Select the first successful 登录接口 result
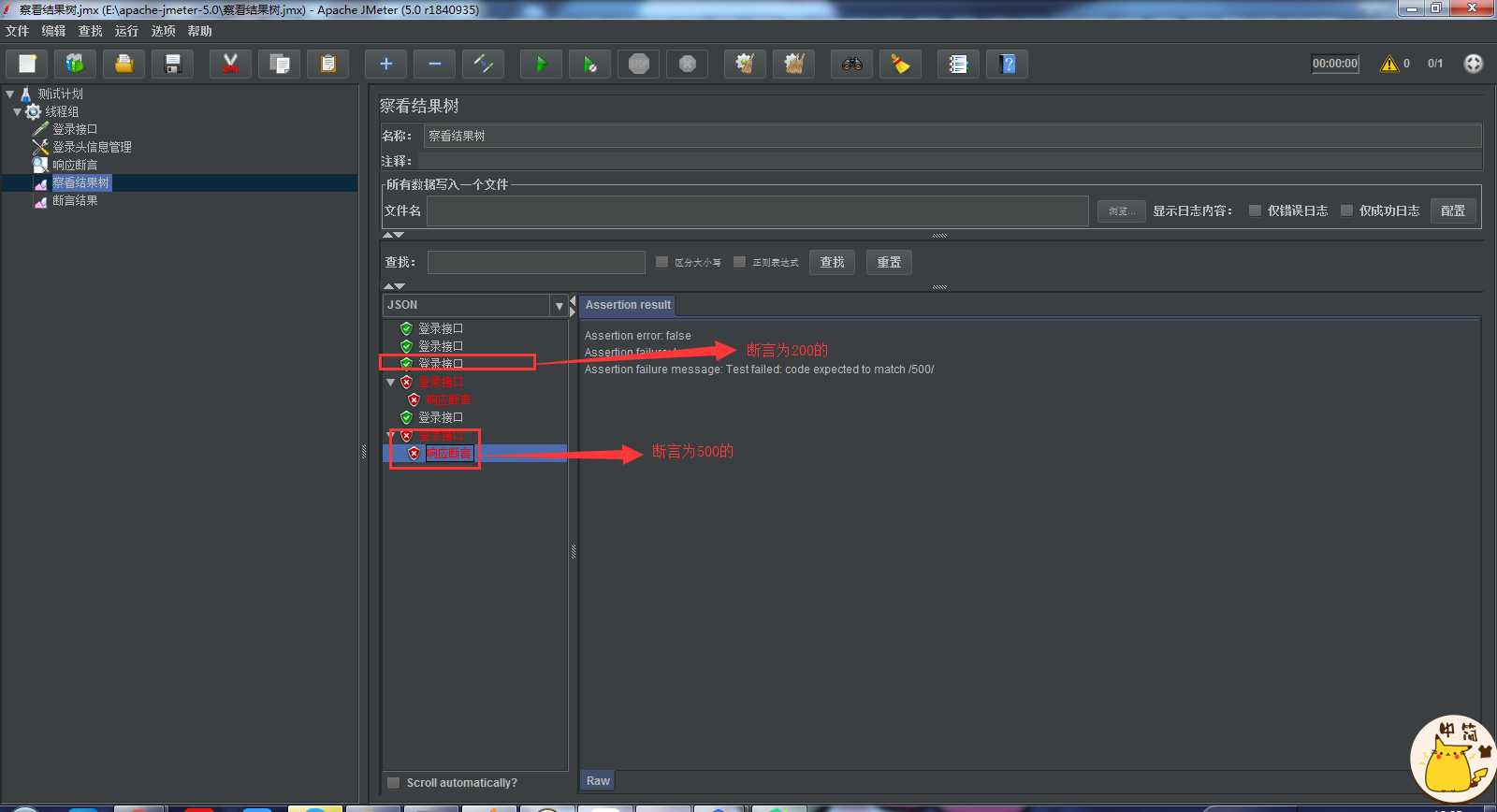This screenshot has height=812, width=1497. pos(441,328)
